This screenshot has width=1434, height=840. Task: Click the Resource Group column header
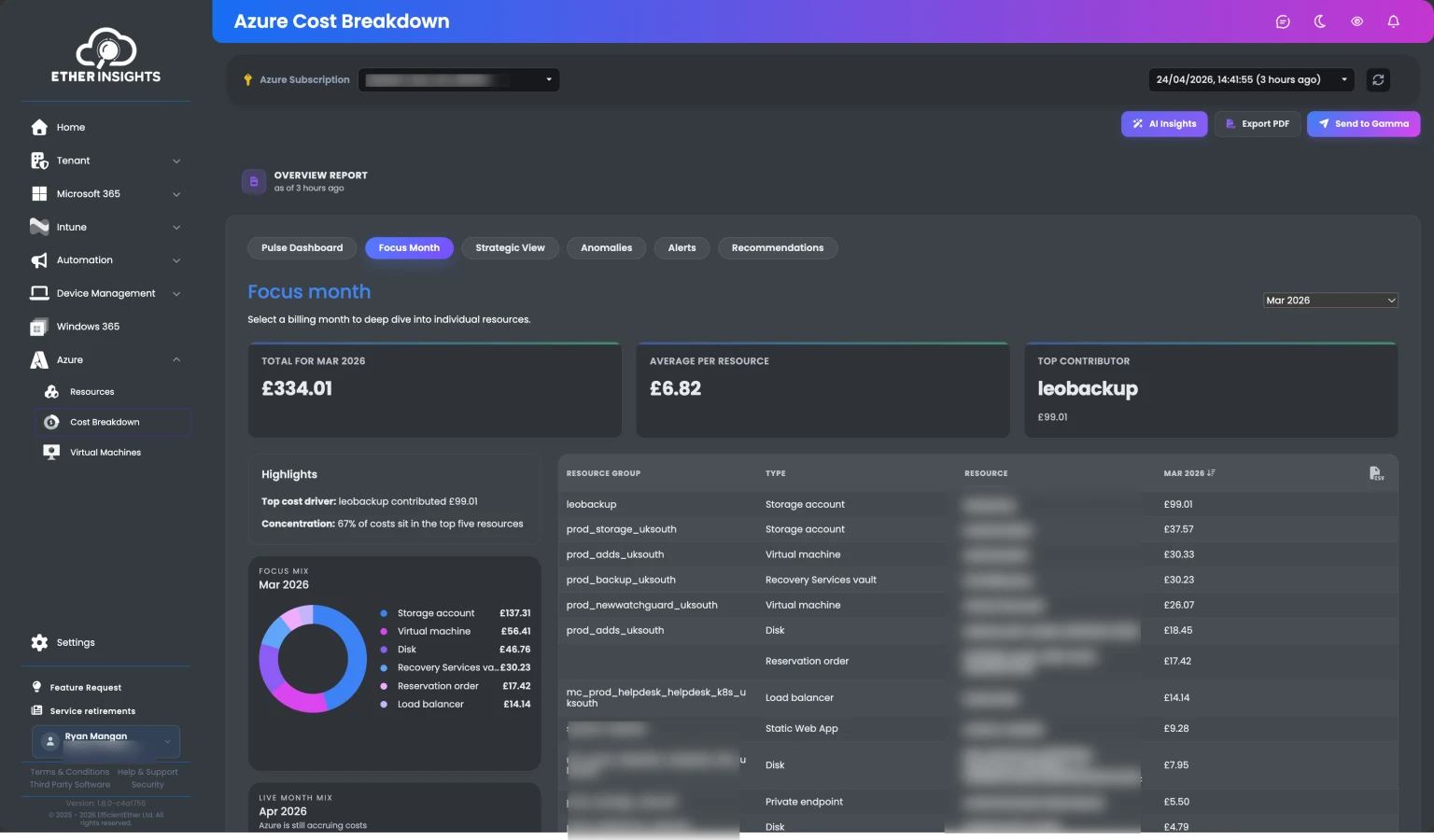pyautogui.click(x=603, y=473)
